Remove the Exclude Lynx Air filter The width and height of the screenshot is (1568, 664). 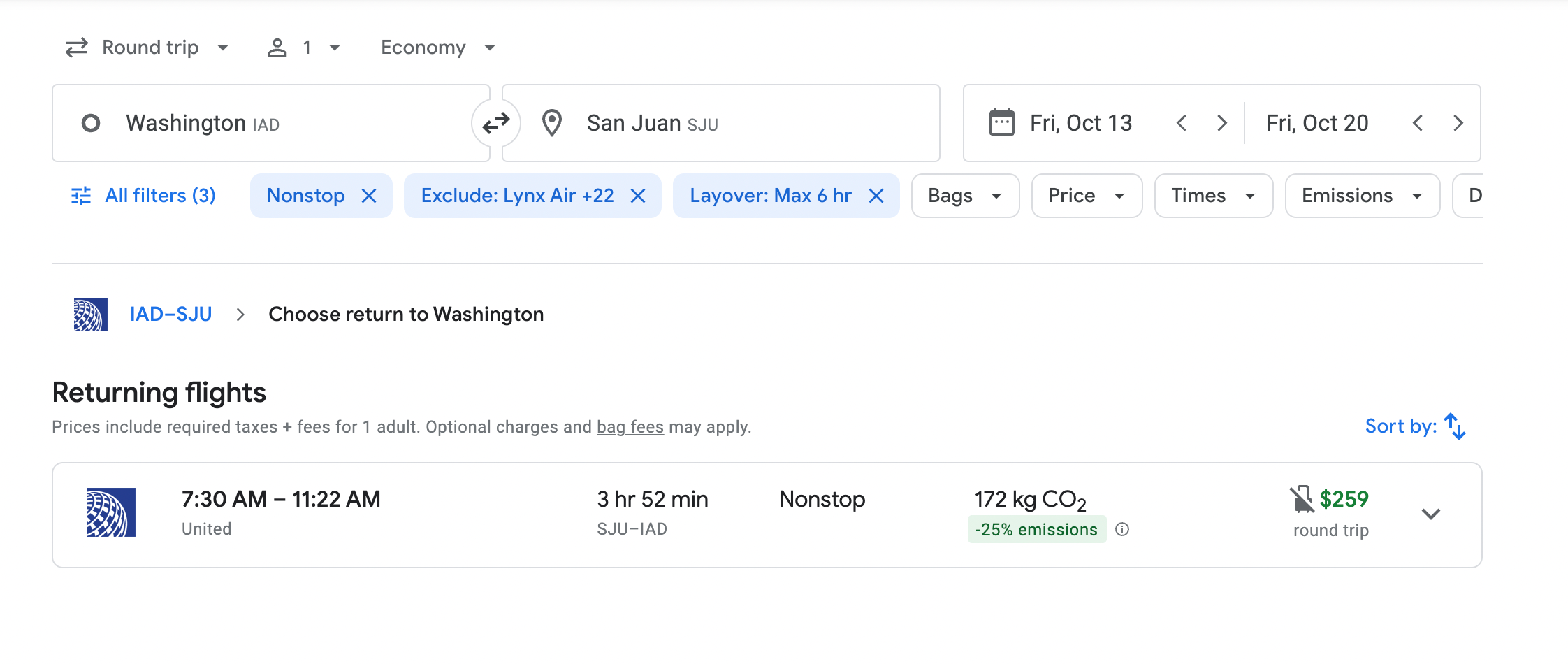coord(638,196)
